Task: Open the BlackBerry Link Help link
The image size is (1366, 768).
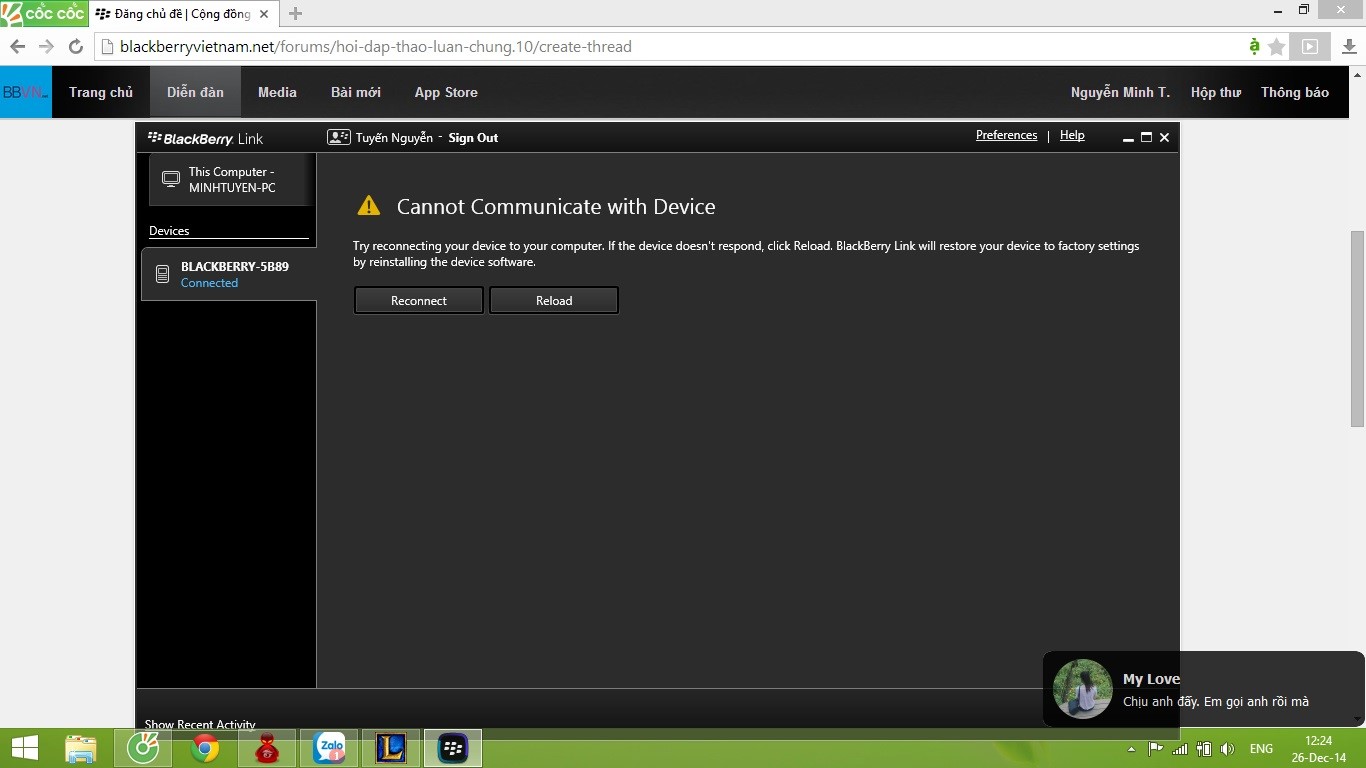Action: [x=1072, y=135]
